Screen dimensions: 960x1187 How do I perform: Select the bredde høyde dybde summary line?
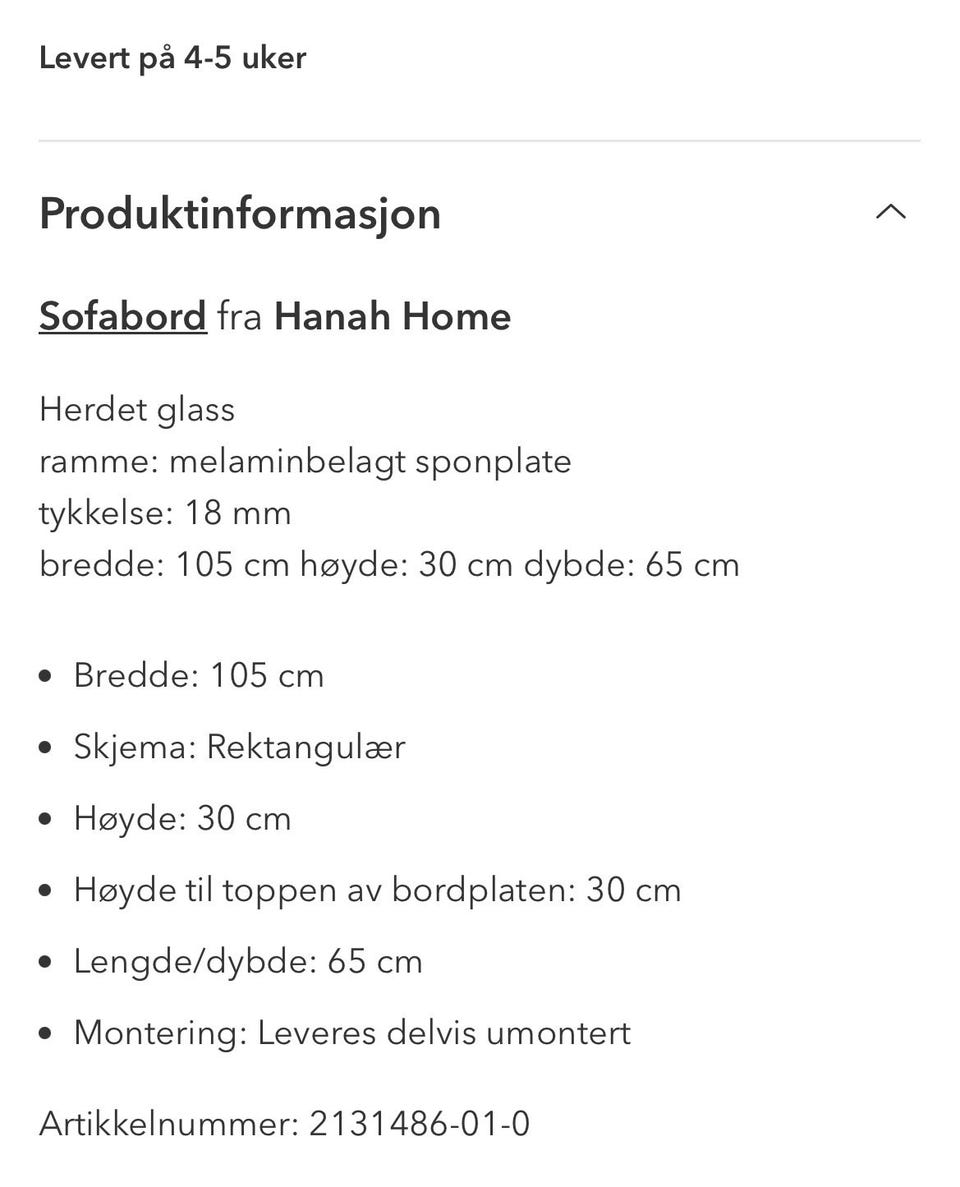tap(389, 565)
